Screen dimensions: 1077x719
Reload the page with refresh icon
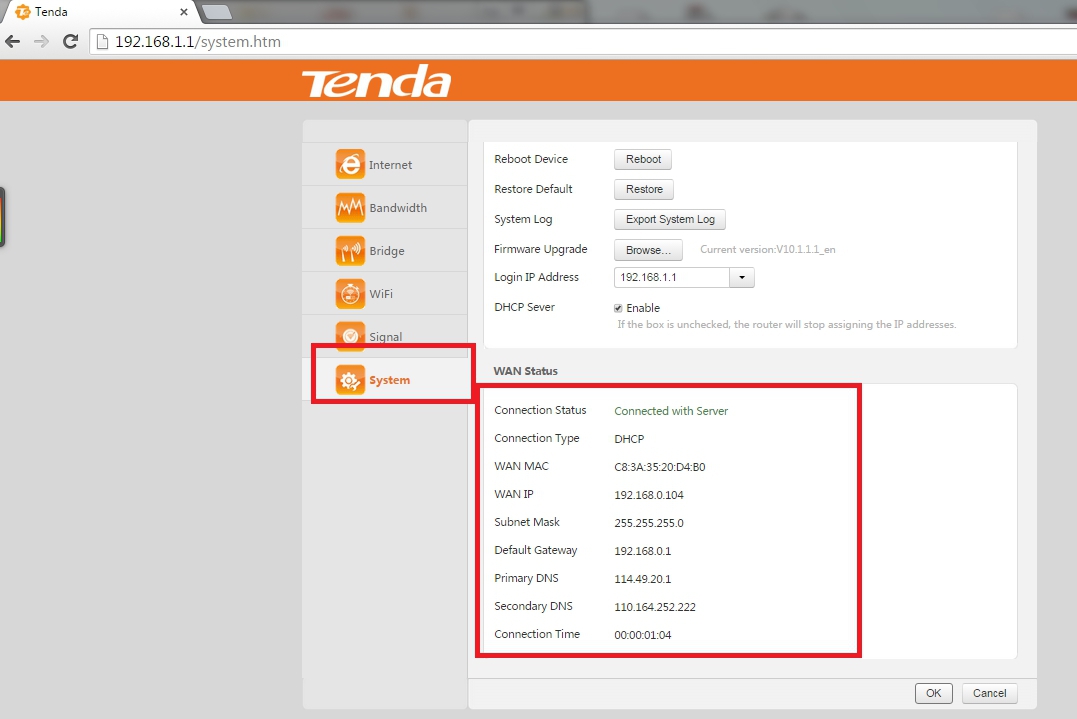pos(70,42)
